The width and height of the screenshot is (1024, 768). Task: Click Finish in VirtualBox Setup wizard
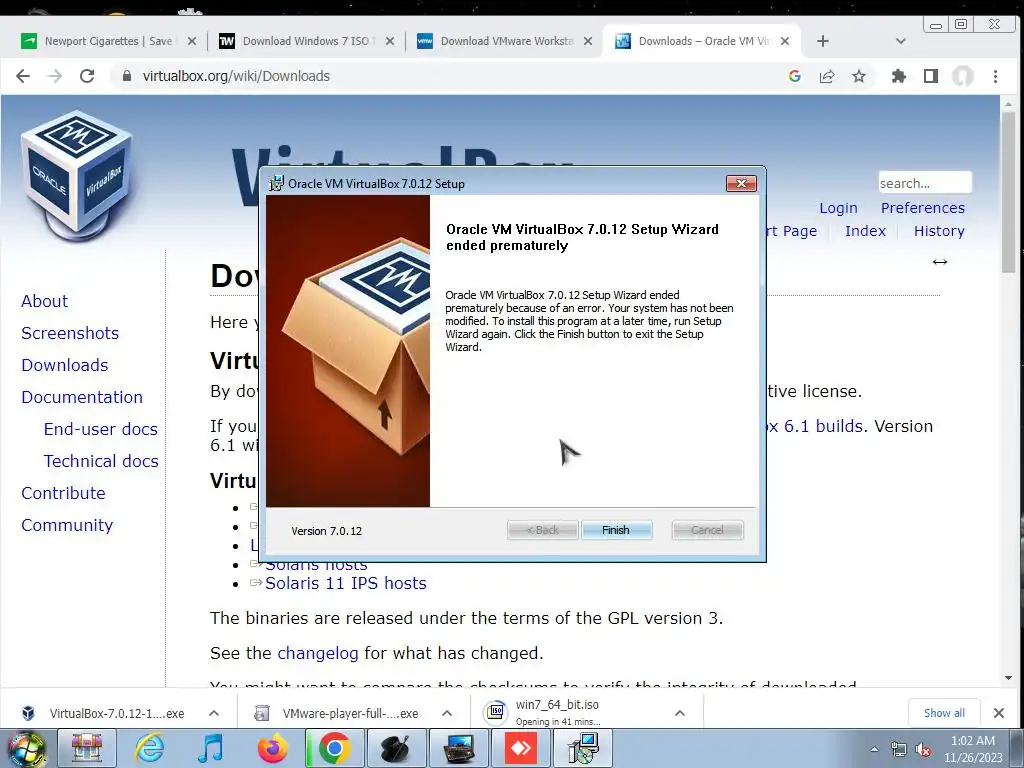pyautogui.click(x=616, y=530)
